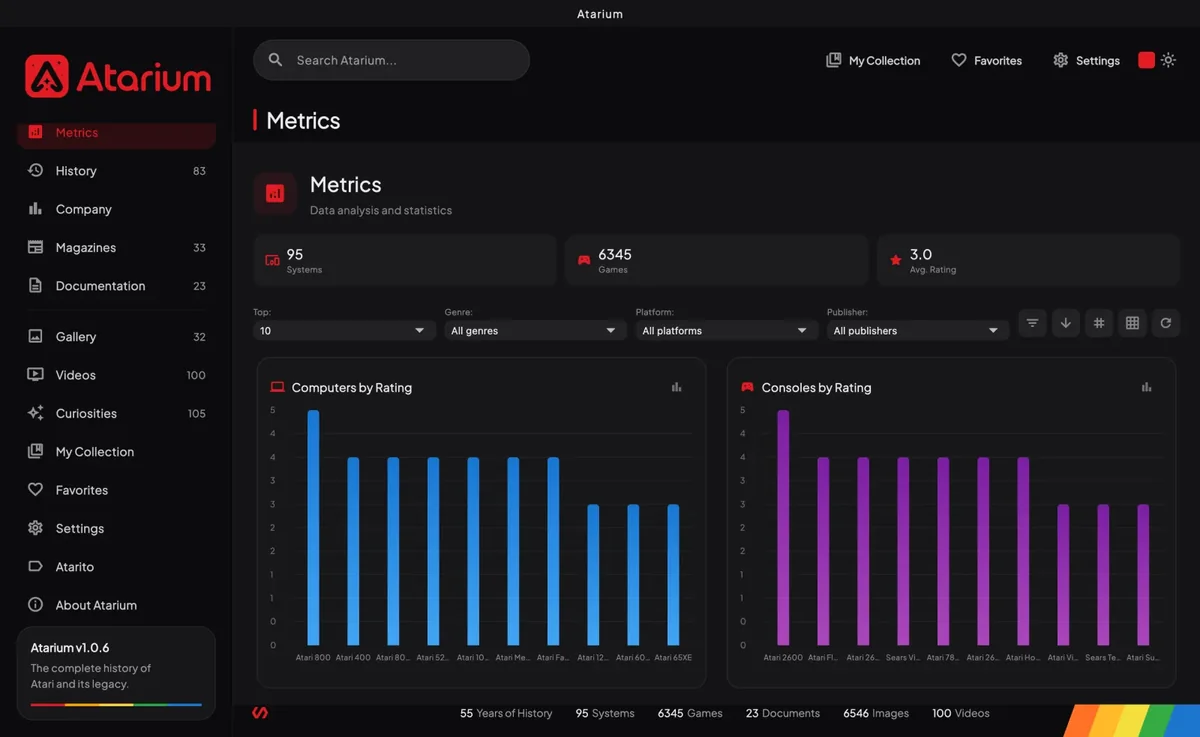
Task: Go to the Curiosities section
Action: 116,413
